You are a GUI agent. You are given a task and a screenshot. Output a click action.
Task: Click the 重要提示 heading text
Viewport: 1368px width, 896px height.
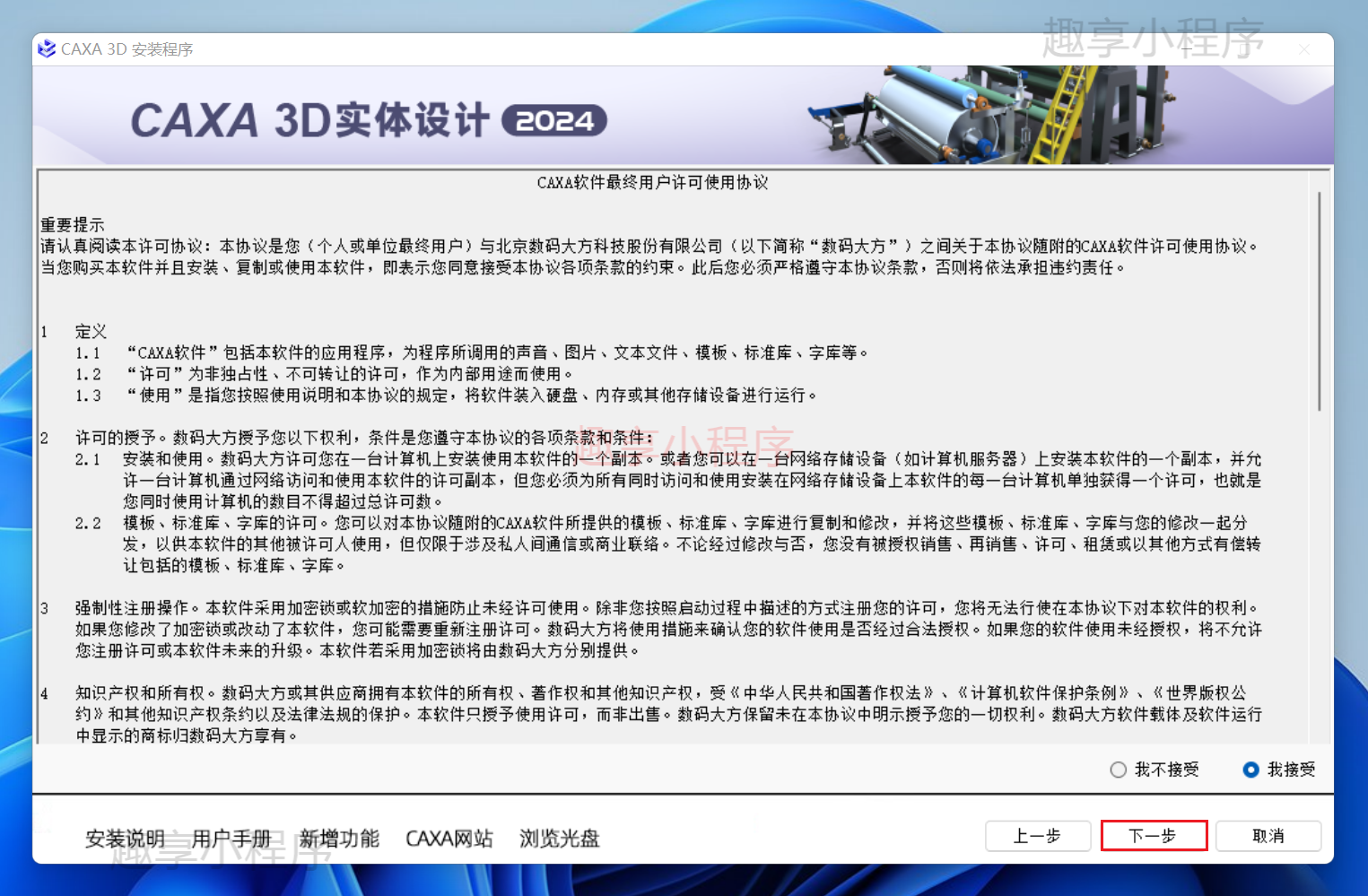(x=73, y=224)
